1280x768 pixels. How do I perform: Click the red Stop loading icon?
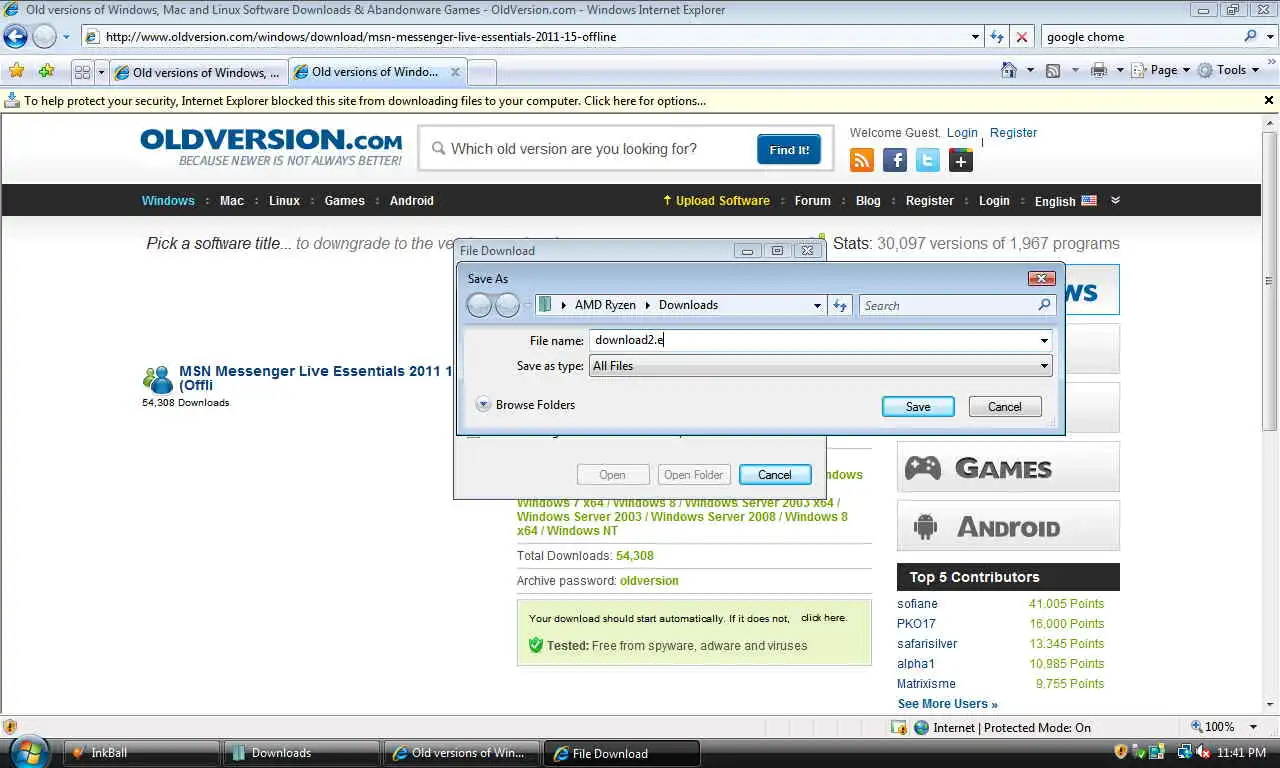point(1022,37)
